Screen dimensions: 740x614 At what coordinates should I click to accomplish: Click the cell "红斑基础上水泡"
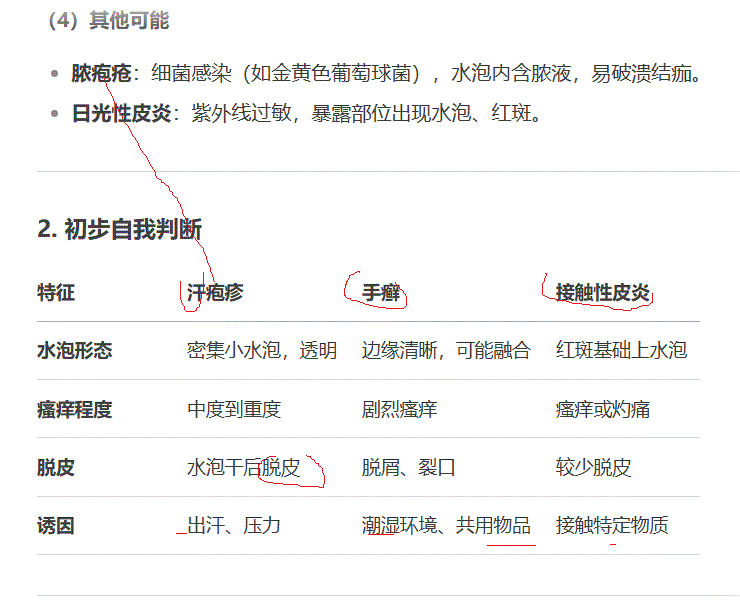point(621,351)
